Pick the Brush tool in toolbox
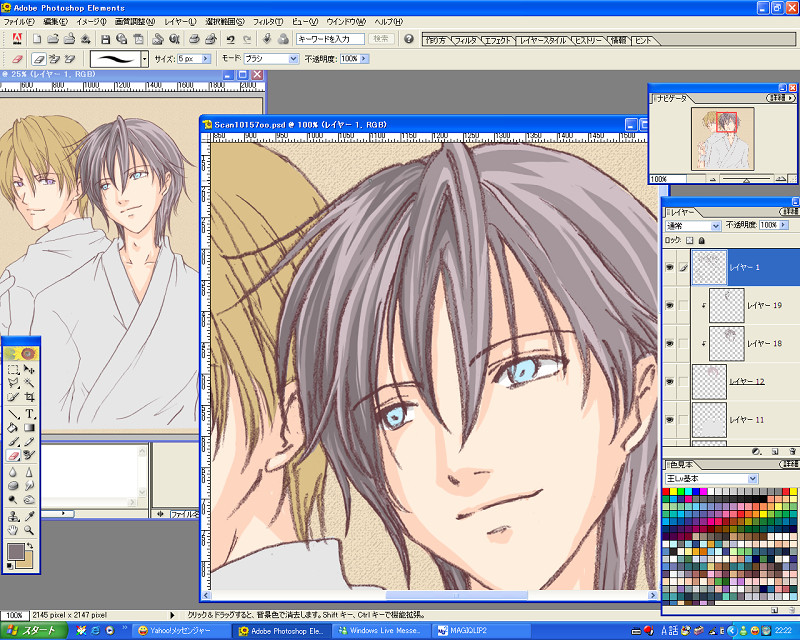Image resolution: width=800 pixels, height=640 pixels. (13, 441)
